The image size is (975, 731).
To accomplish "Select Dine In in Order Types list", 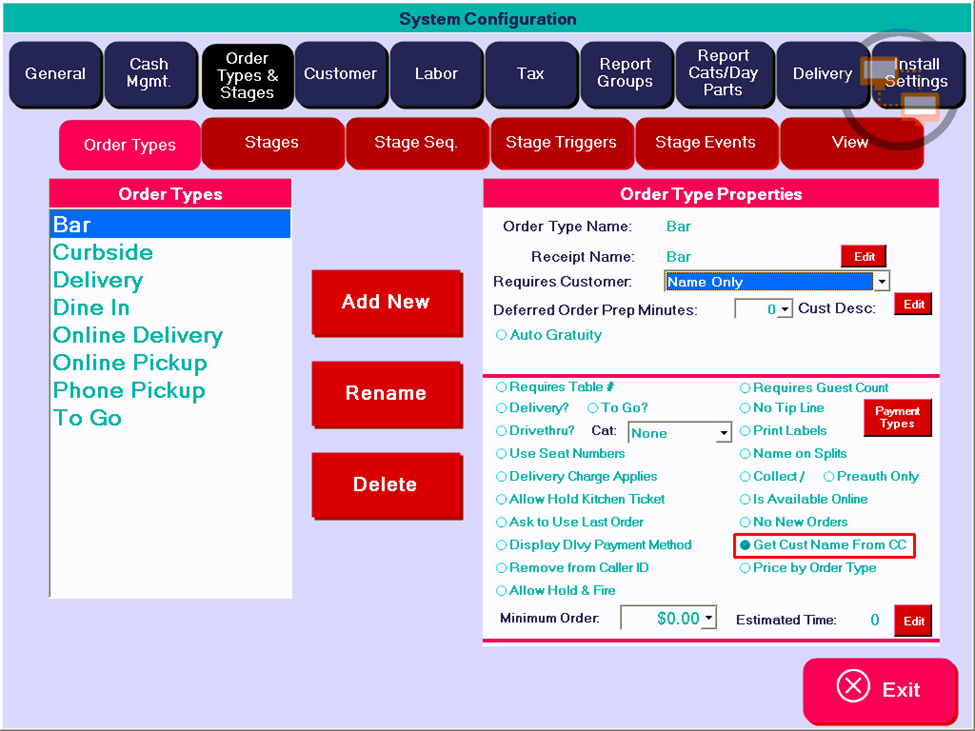I will 92,307.
